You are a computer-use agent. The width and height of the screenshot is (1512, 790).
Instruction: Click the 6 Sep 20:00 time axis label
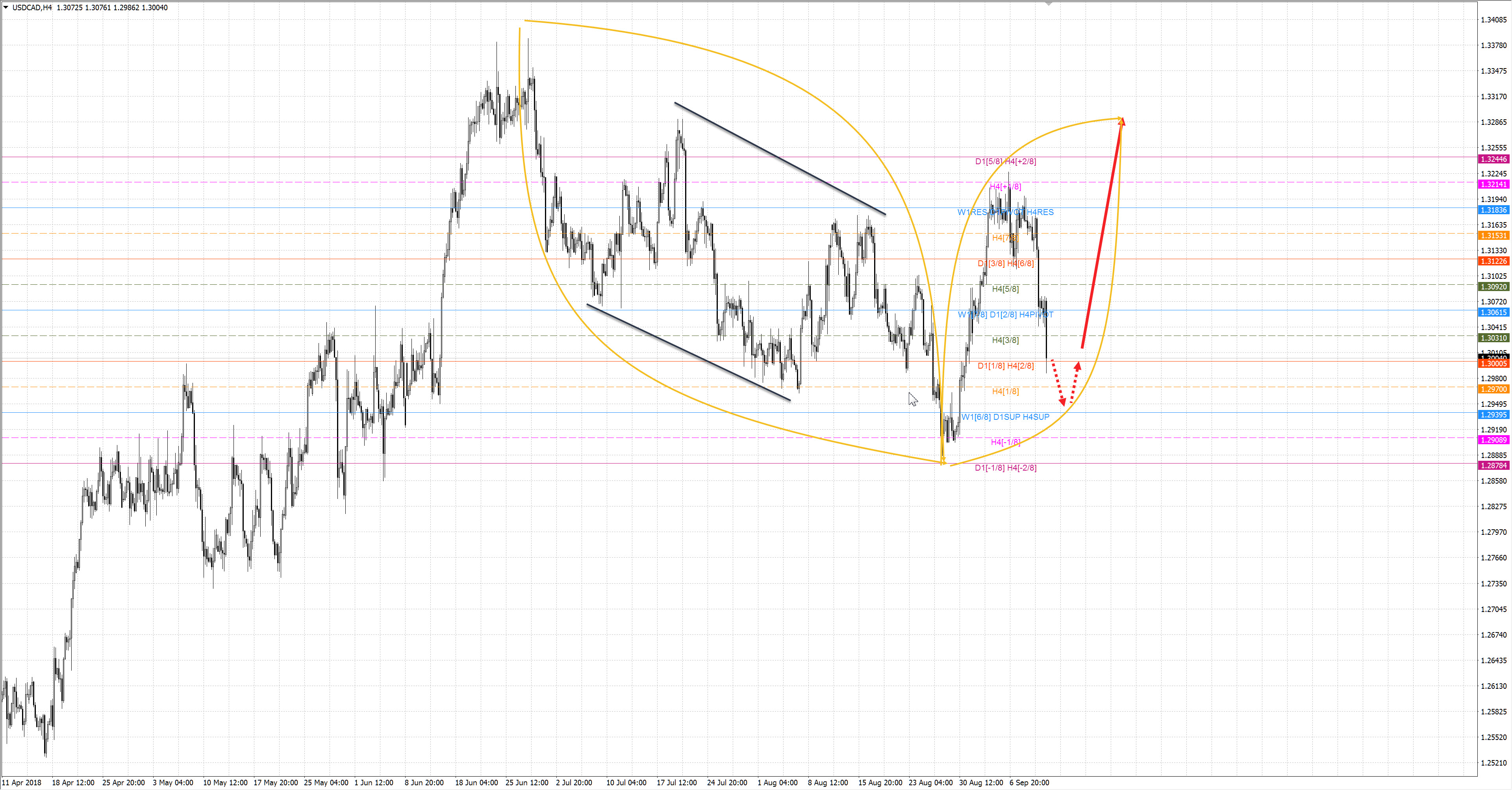1029,783
